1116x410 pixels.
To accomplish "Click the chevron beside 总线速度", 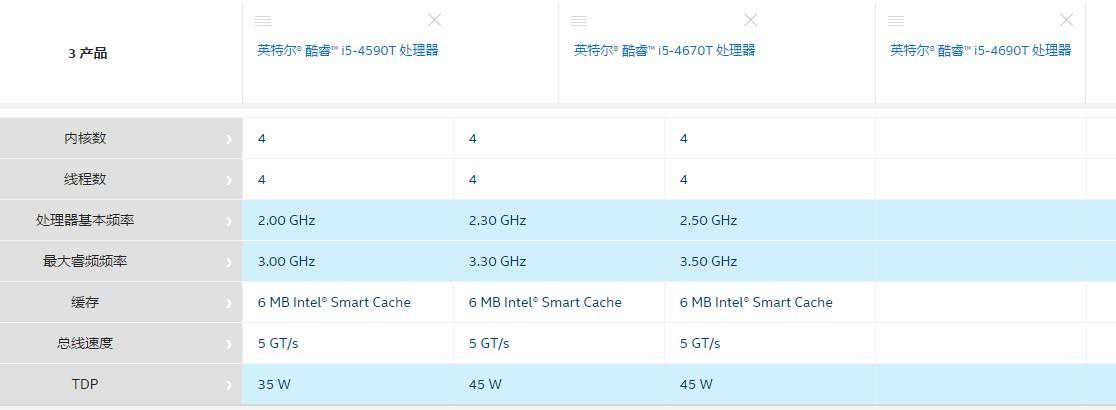I will pyautogui.click(x=229, y=344).
